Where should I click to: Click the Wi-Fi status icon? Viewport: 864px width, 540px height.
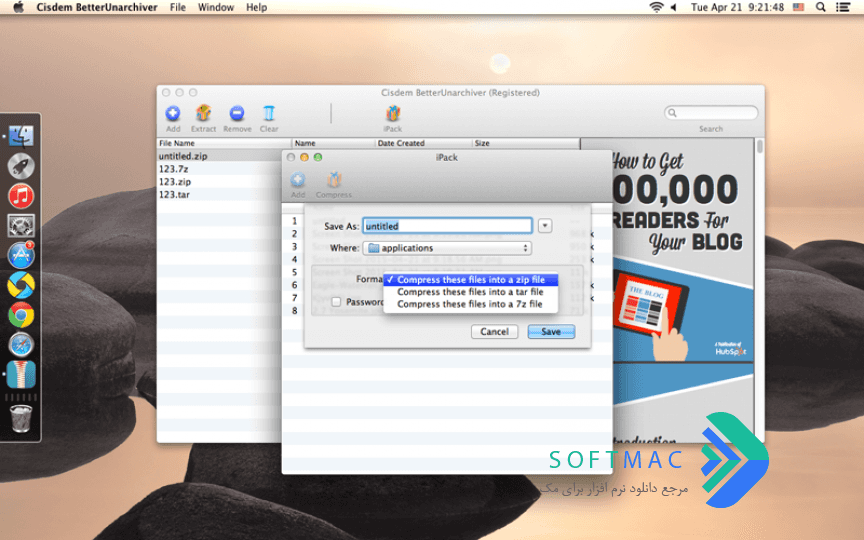pyautogui.click(x=656, y=7)
